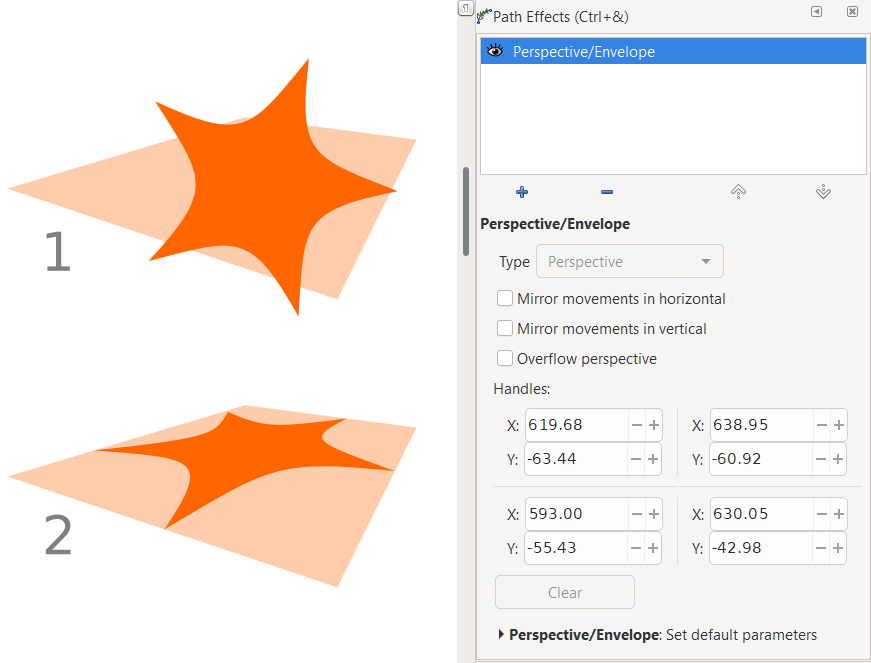Click the Y field showing -60.92
The image size is (871, 663).
click(761, 459)
